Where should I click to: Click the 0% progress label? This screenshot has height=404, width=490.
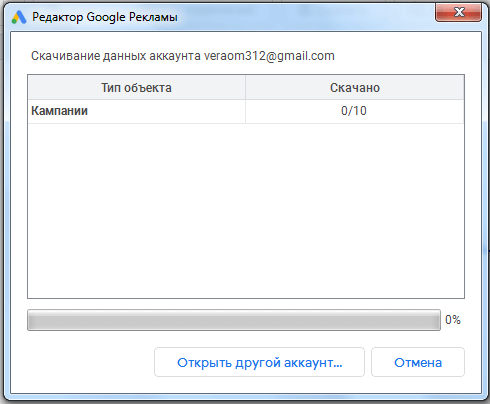[453, 320]
